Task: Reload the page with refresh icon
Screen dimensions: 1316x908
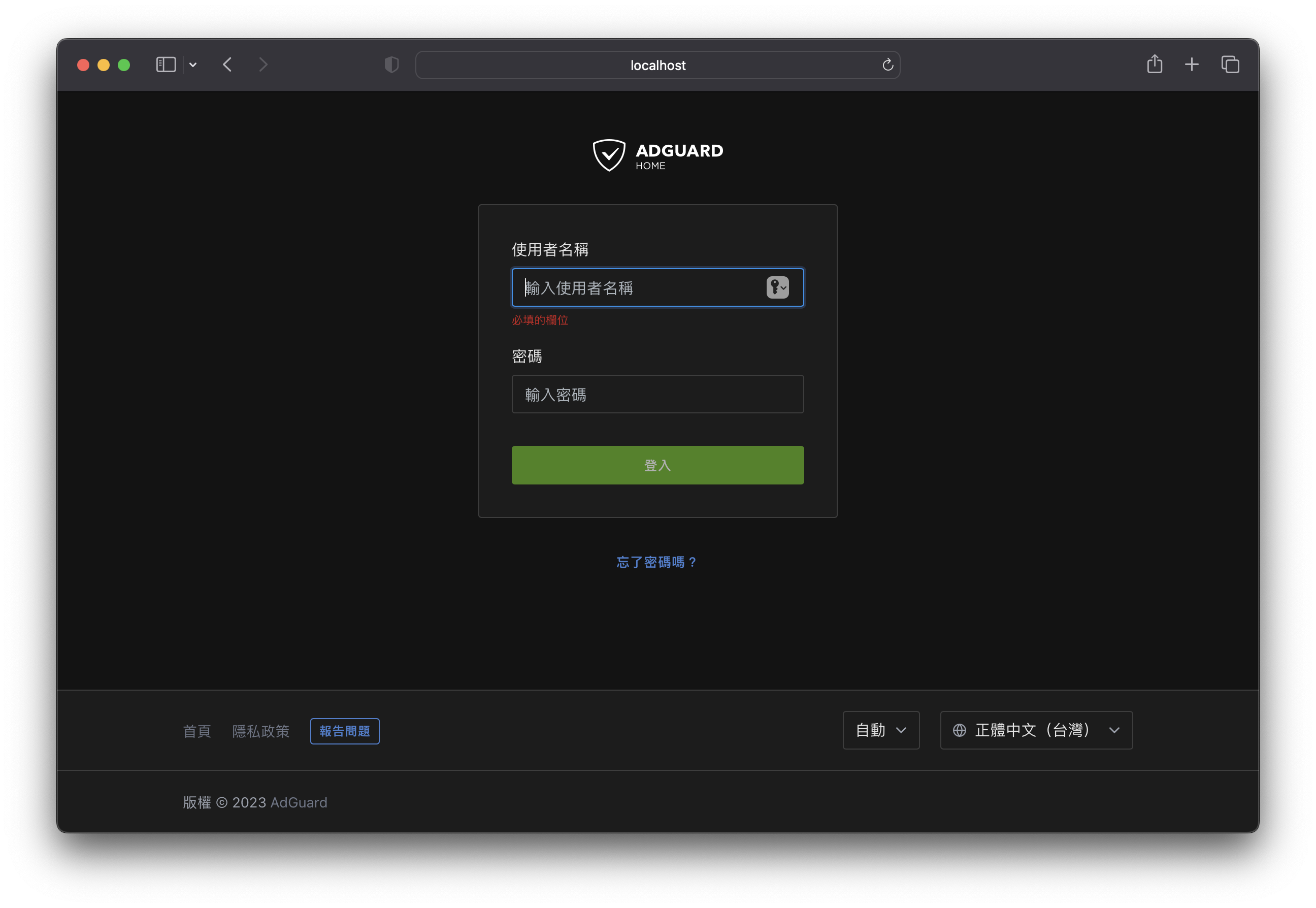Action: tap(888, 65)
